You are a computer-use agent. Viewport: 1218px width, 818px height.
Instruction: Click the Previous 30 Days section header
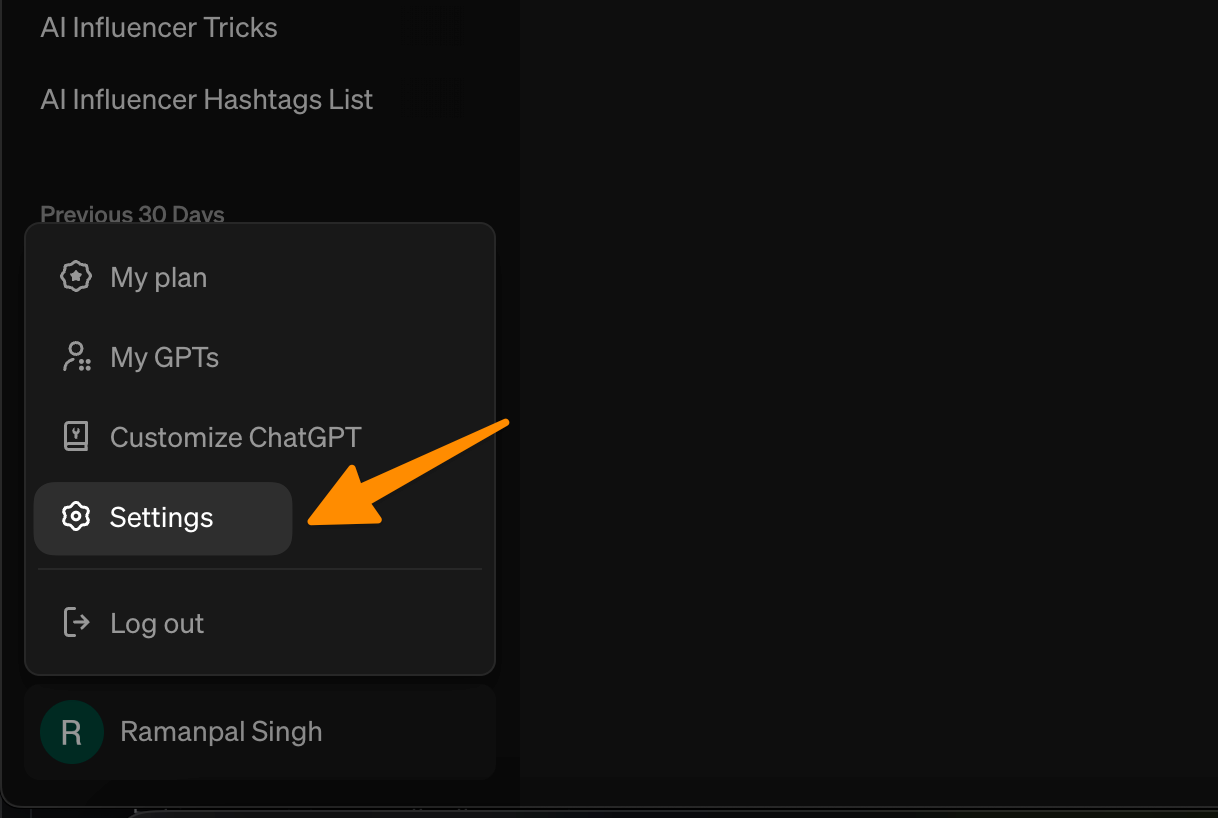[132, 214]
